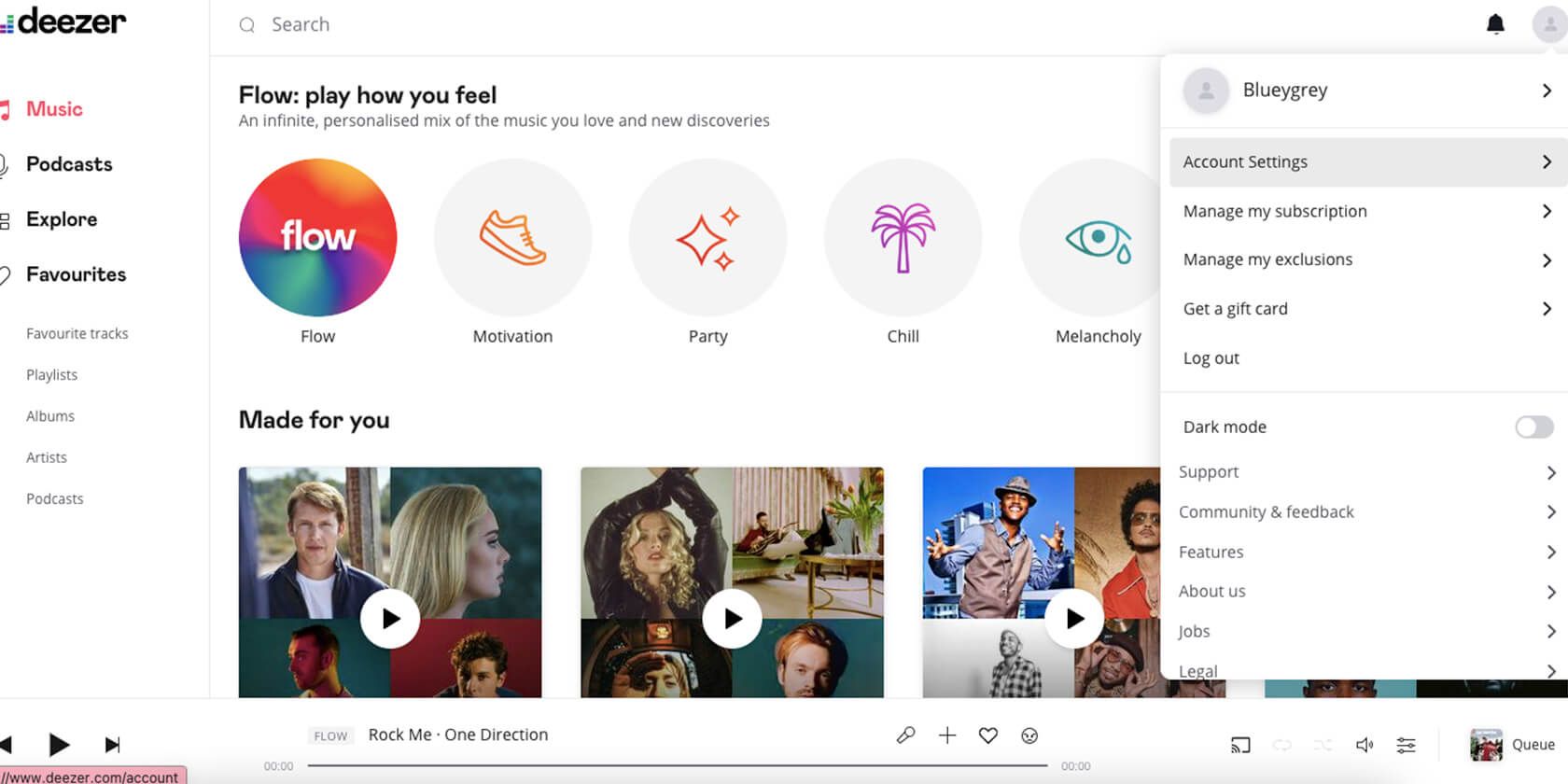1568x784 pixels.
Task: Open Podcasts under Favourites list
Action: pyautogui.click(x=55, y=499)
